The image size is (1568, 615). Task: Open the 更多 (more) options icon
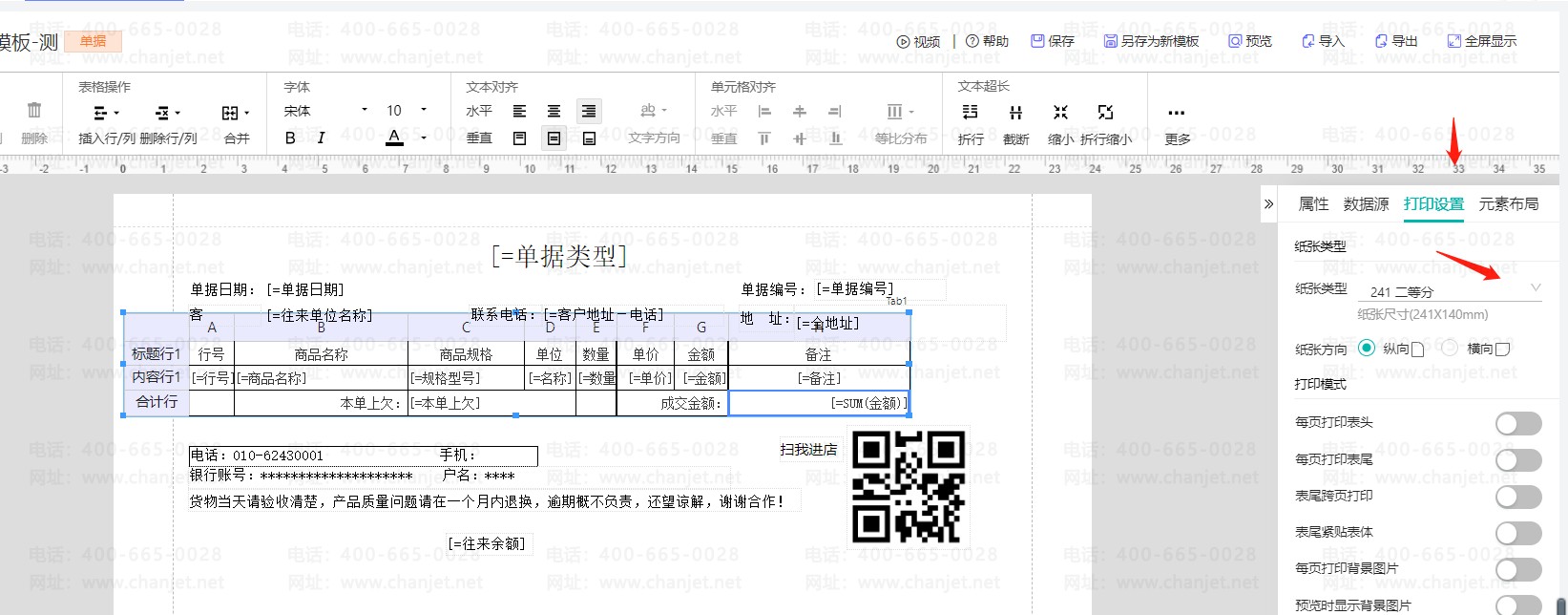1176,113
